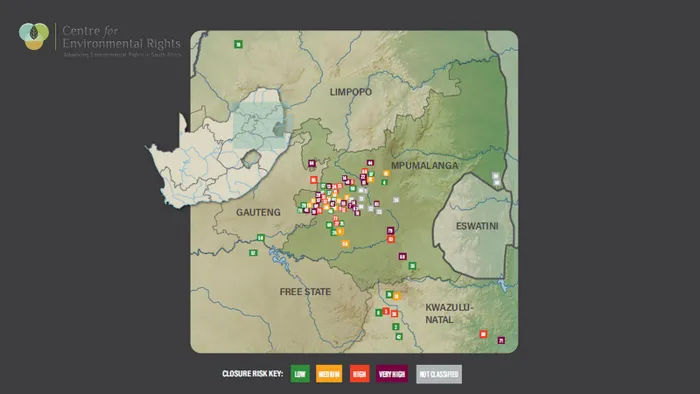
Task: Click the VERY HIGH closure risk legend swatch
Action: pos(392,374)
